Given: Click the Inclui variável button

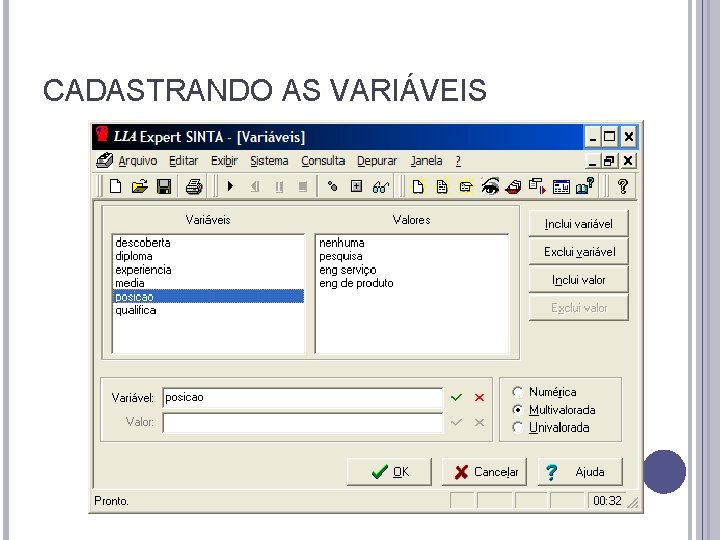Looking at the screenshot, I should 579,224.
